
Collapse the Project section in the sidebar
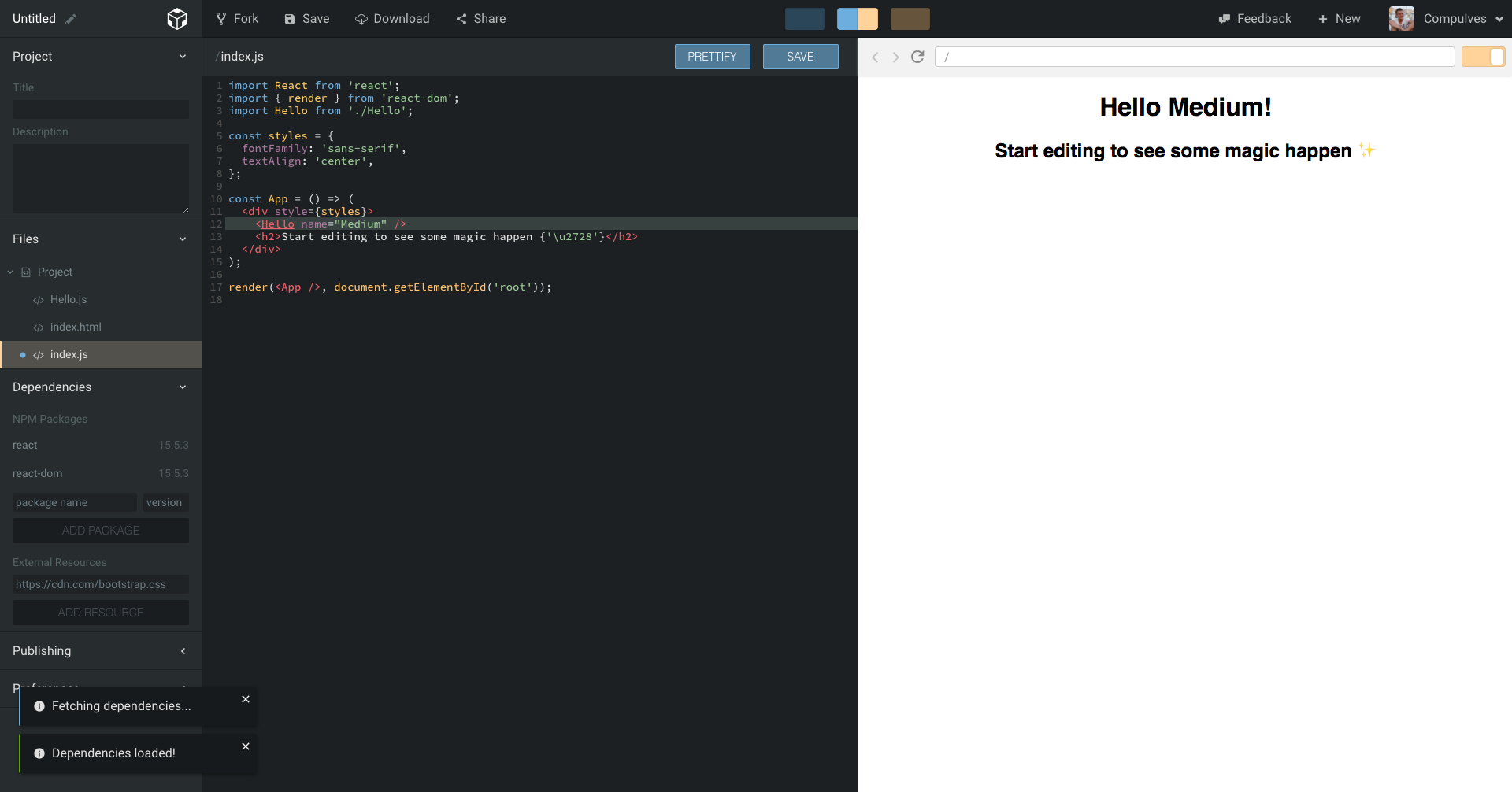tap(183, 56)
